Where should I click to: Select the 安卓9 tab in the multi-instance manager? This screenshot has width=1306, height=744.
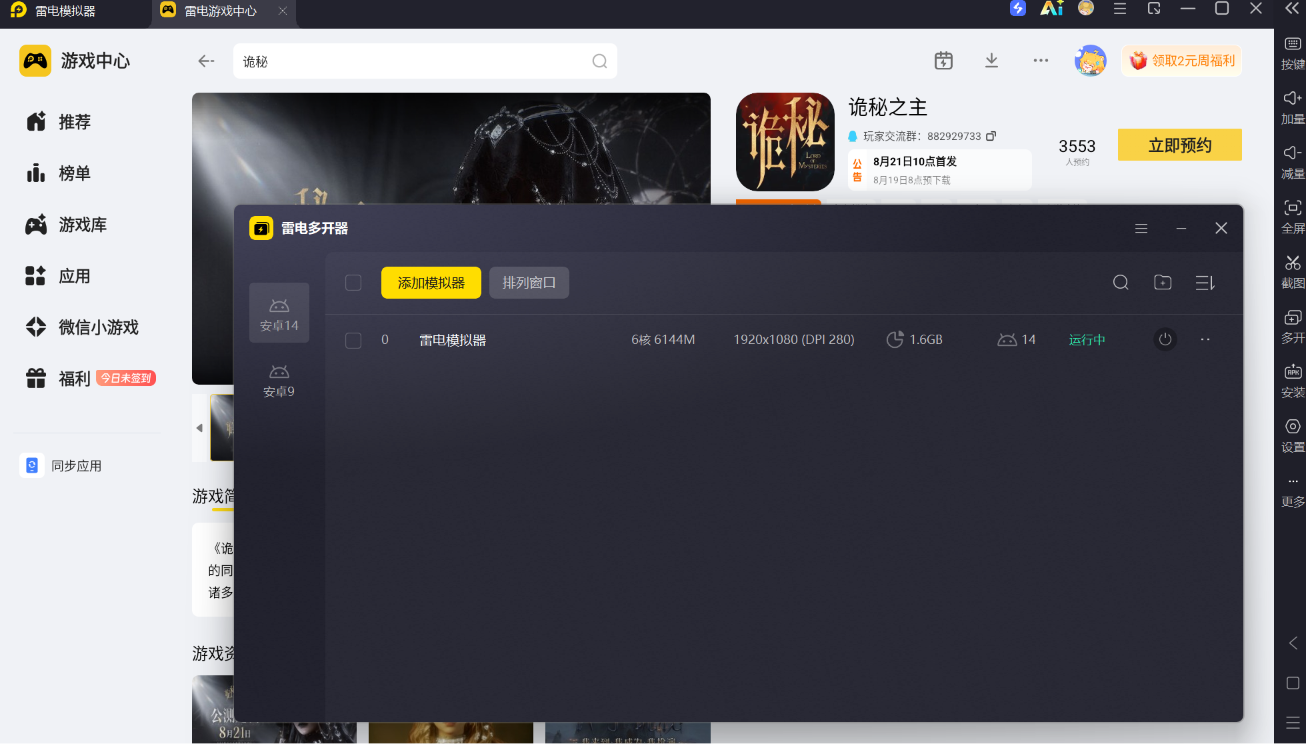click(279, 380)
